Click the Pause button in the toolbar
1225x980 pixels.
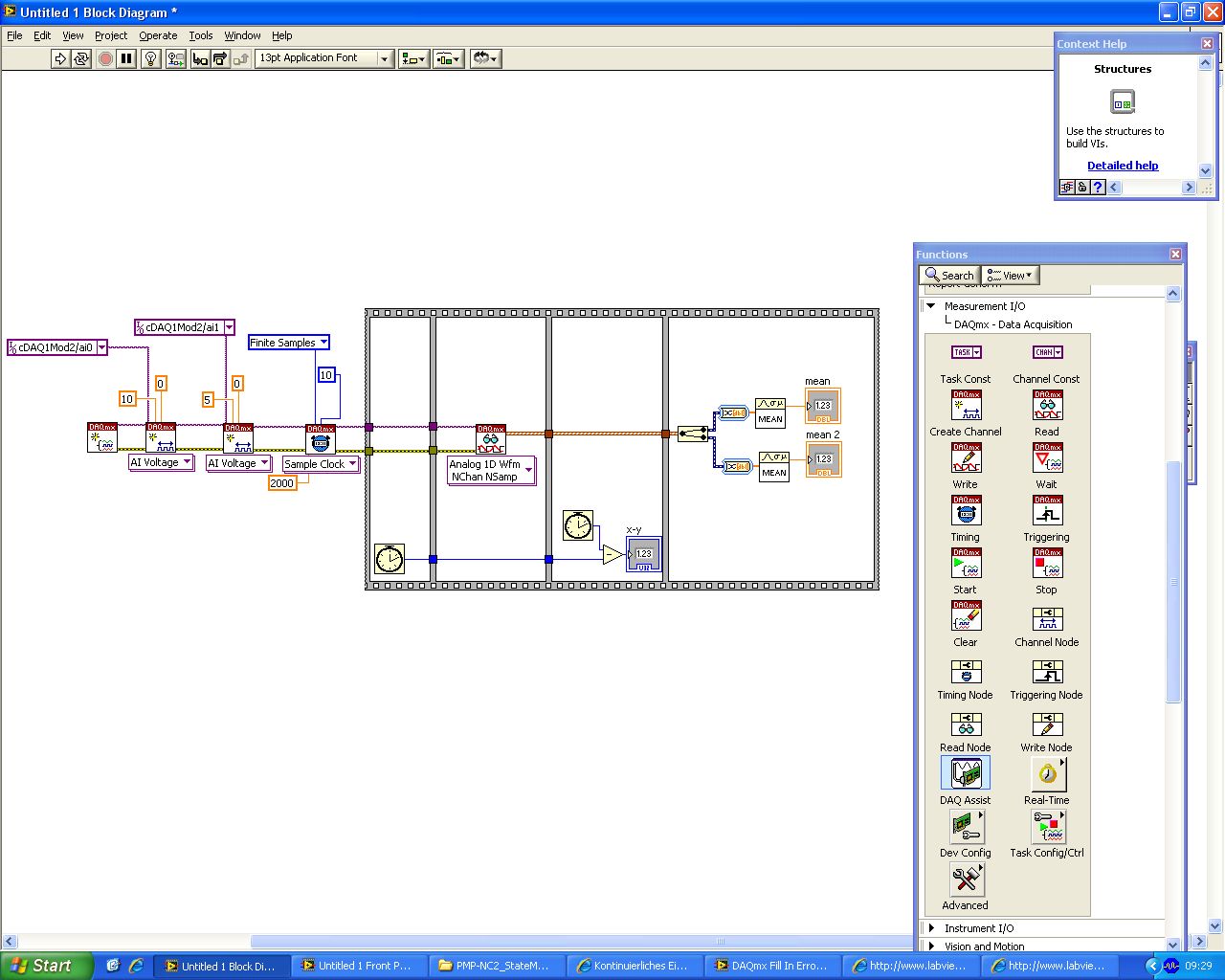(x=126, y=58)
